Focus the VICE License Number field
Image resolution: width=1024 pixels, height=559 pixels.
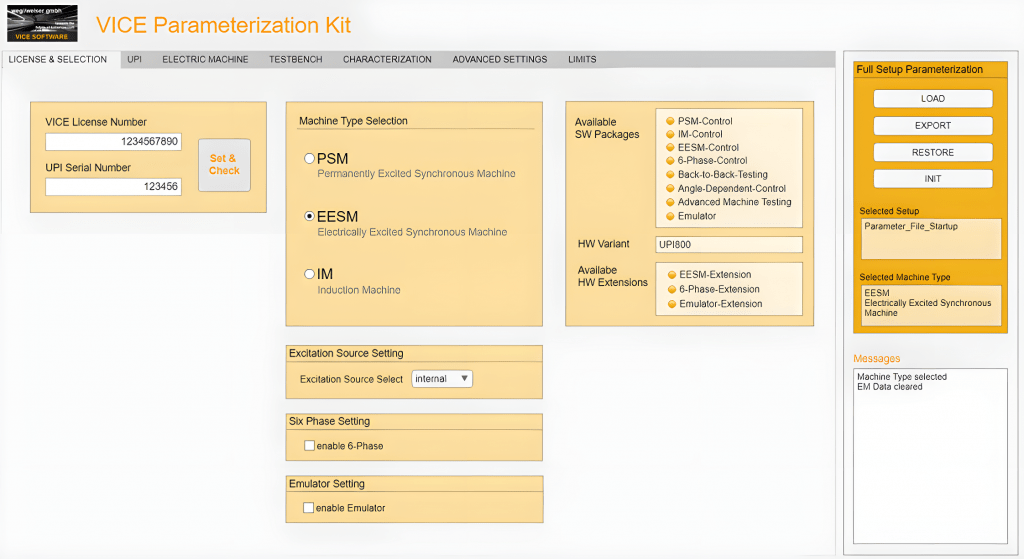click(x=114, y=142)
